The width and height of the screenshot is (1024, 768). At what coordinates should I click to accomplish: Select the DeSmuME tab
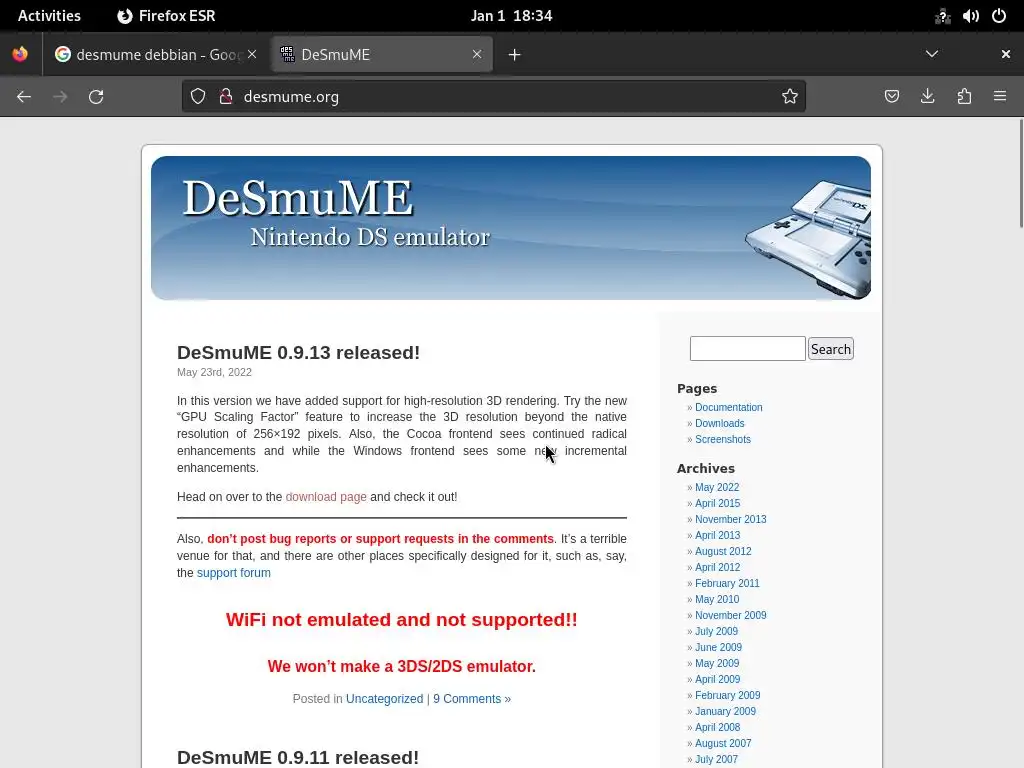(381, 54)
